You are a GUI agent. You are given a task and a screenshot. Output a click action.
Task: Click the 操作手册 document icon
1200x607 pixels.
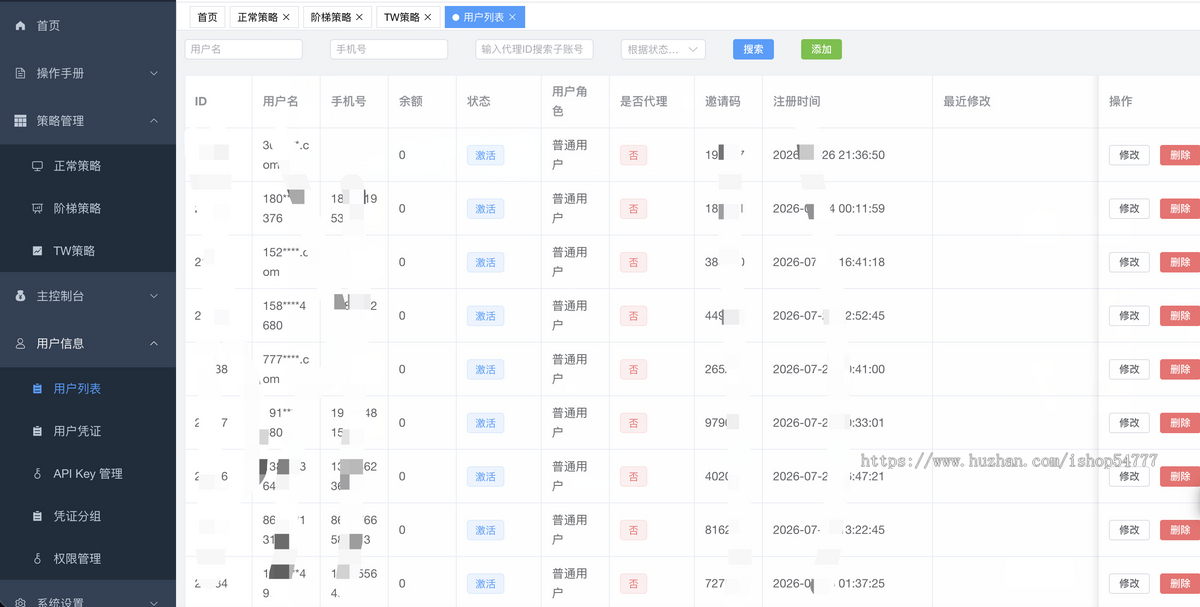21,73
